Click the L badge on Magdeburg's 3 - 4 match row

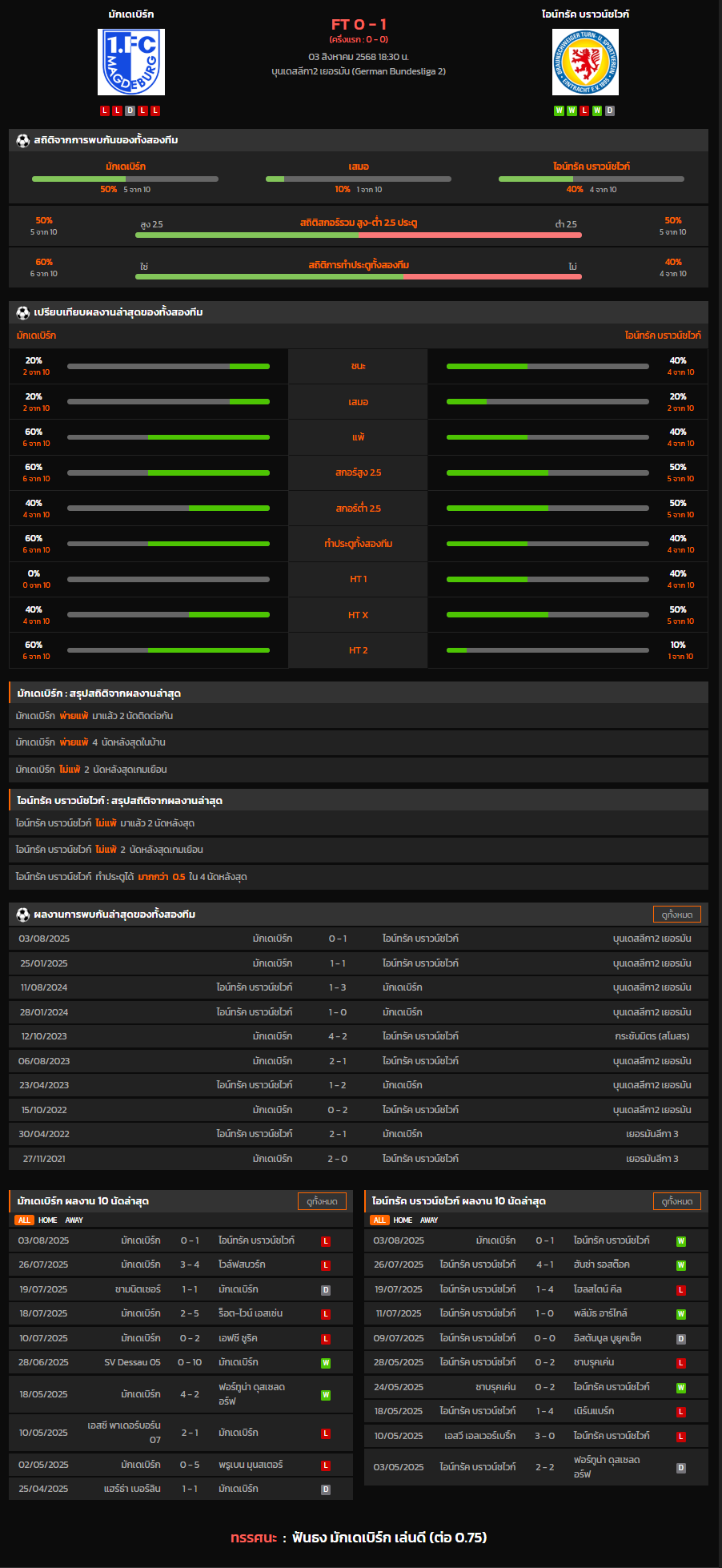(326, 1265)
